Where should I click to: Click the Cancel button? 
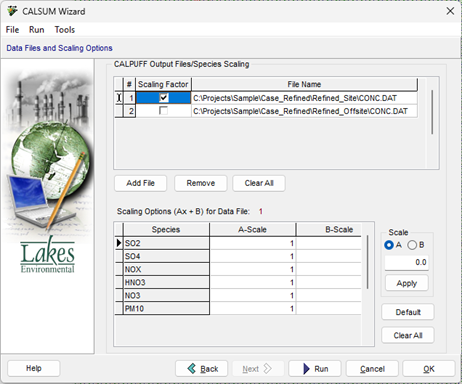click(372, 369)
